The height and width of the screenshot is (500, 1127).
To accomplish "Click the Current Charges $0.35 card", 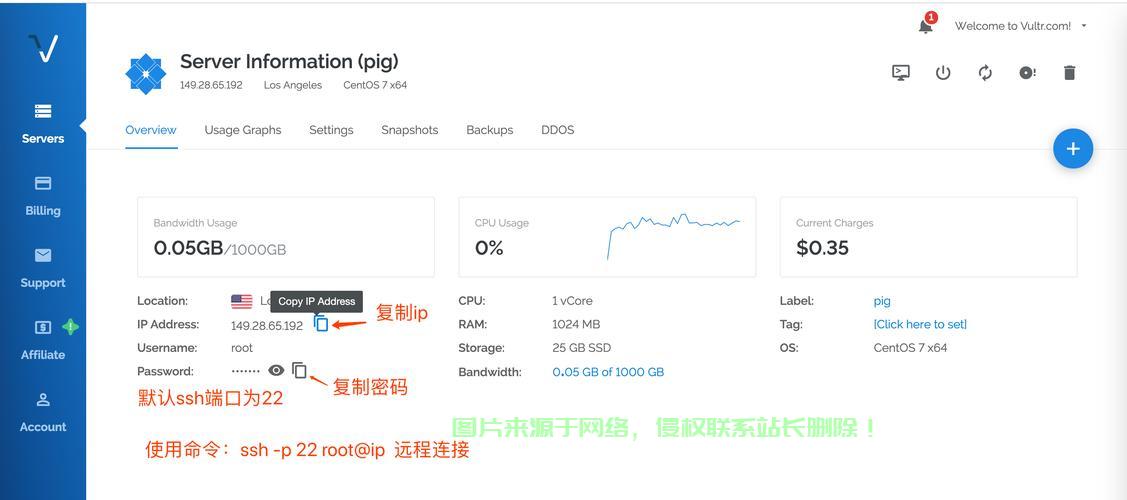I will (928, 237).
